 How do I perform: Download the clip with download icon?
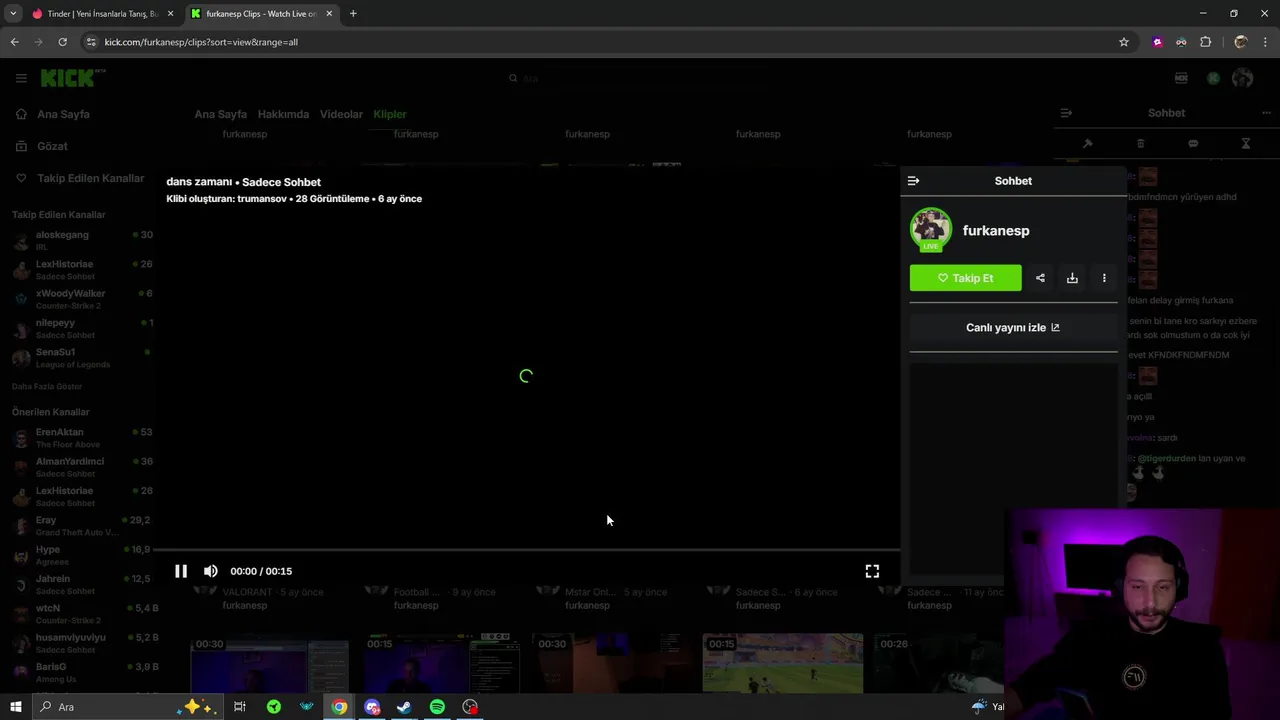click(1072, 278)
